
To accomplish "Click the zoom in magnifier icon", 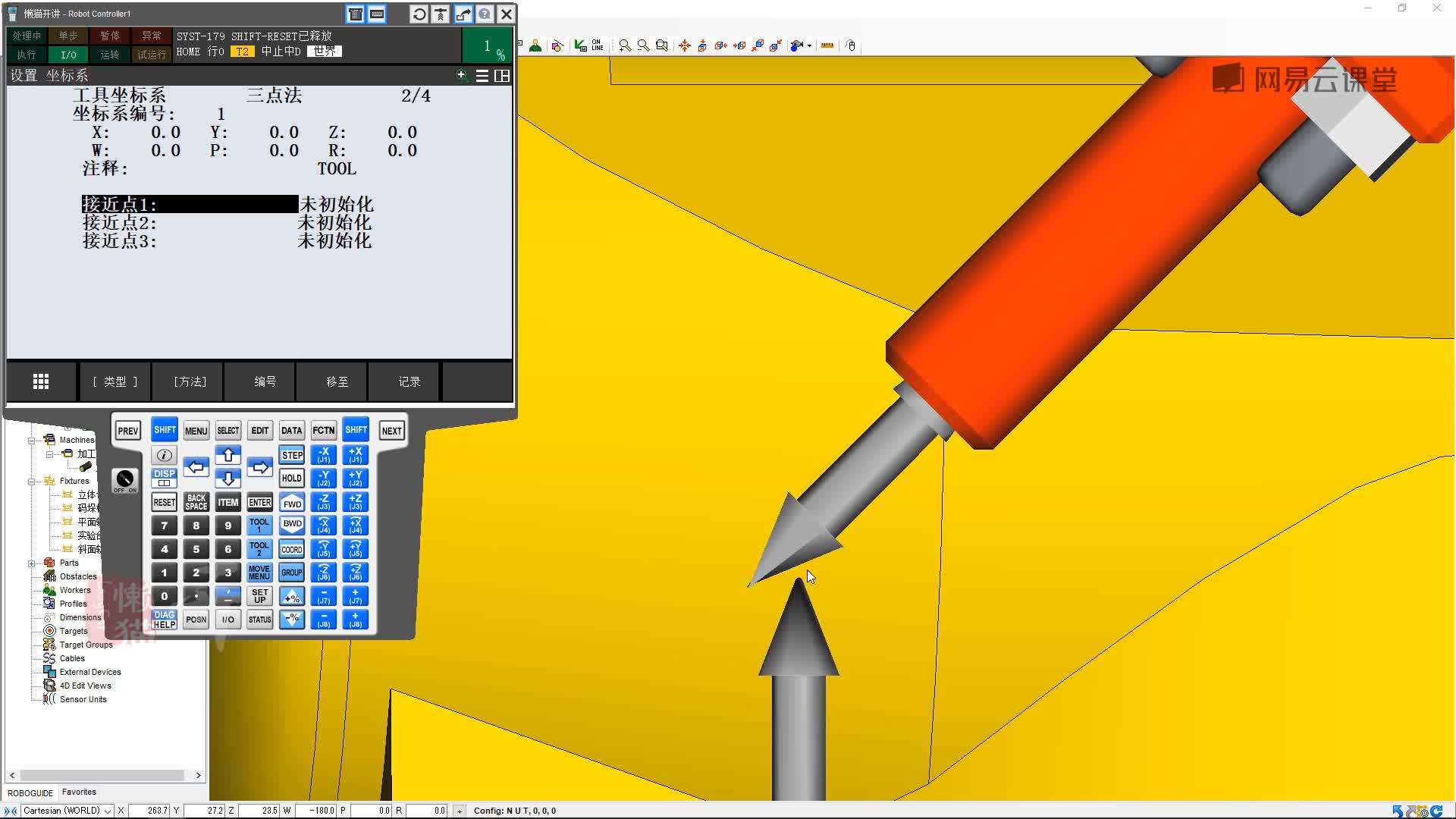I will click(x=624, y=46).
